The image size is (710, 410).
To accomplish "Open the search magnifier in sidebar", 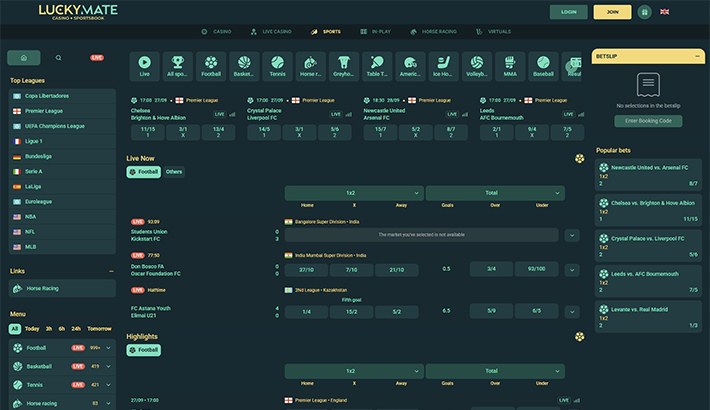I will [58, 58].
